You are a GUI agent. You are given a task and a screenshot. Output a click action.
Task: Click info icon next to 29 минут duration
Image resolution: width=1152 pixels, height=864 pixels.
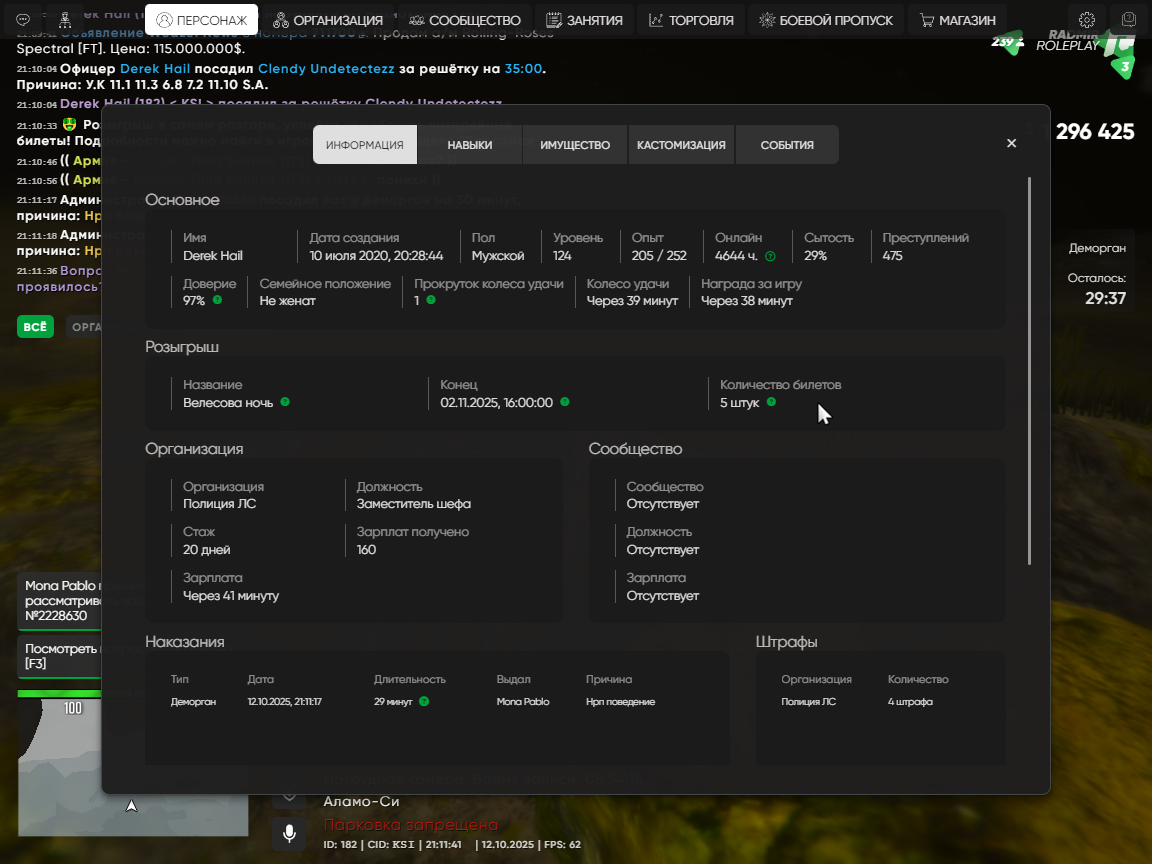point(424,702)
